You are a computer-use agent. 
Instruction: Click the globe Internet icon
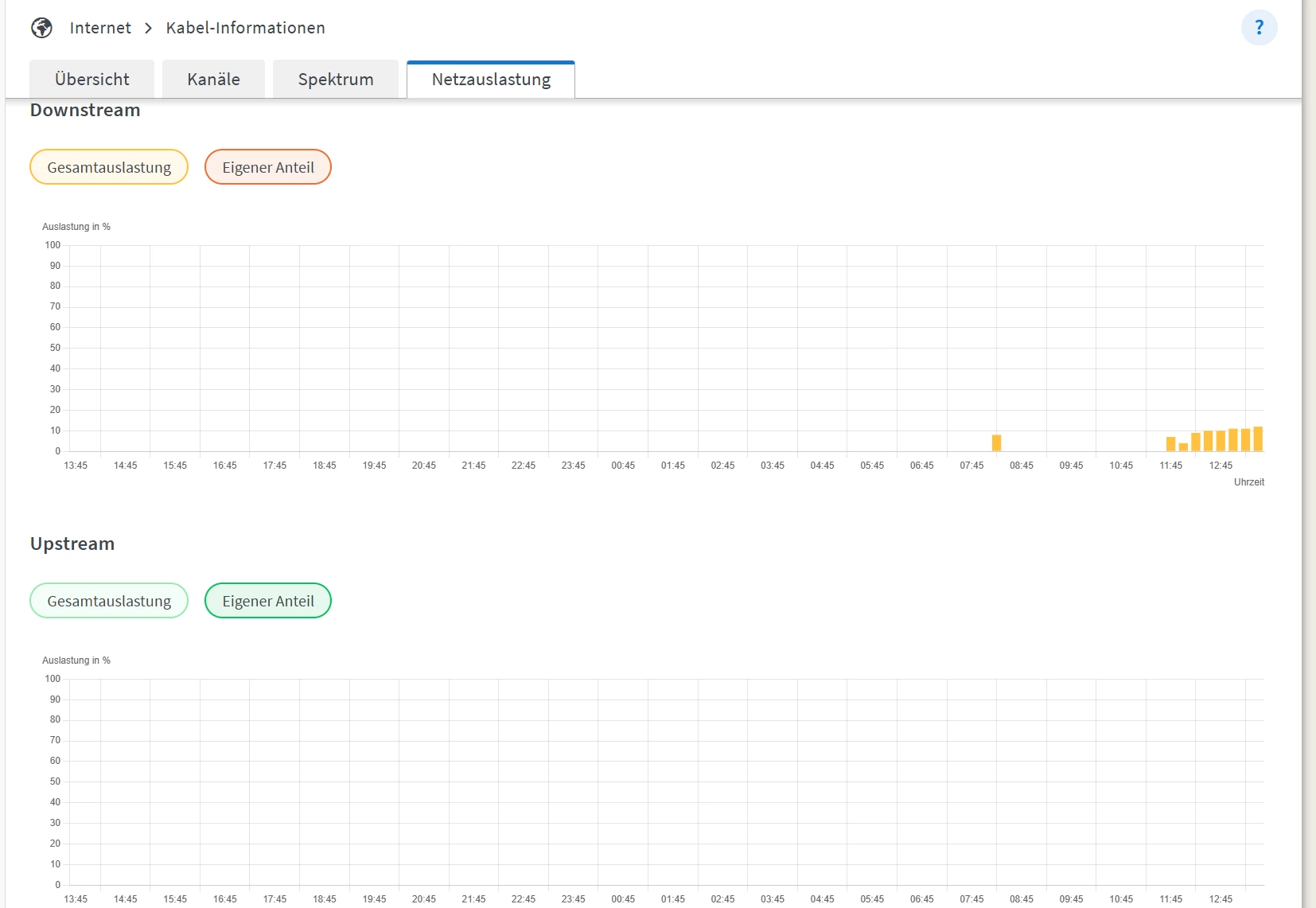pyautogui.click(x=41, y=28)
